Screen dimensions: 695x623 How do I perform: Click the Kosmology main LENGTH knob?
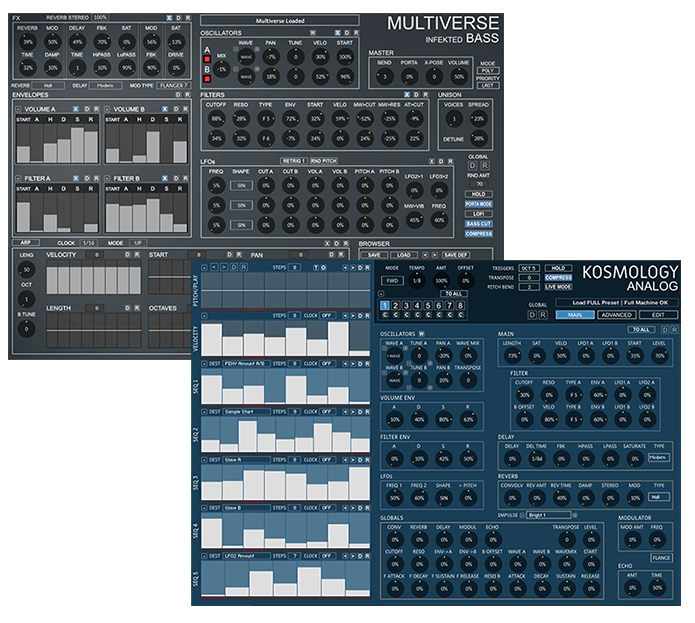(x=512, y=355)
